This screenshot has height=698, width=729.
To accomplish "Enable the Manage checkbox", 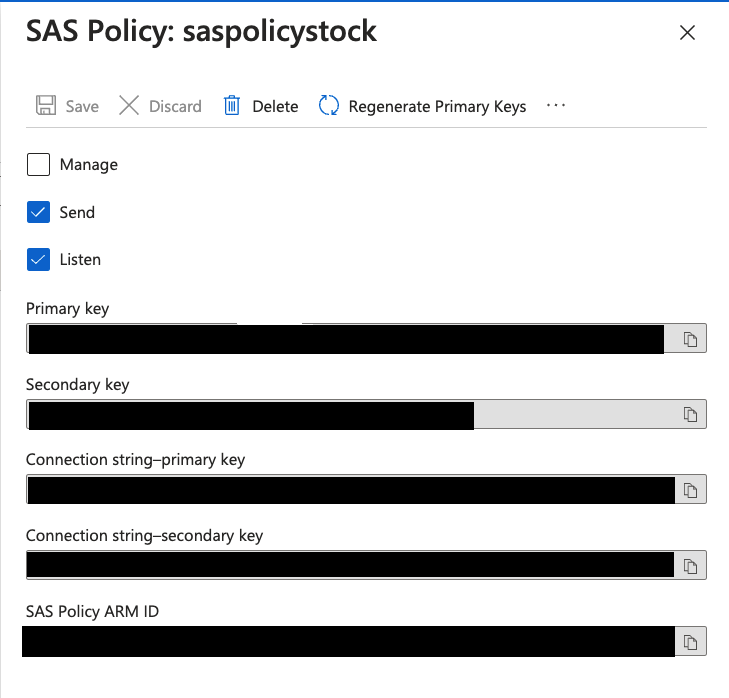I will pos(38,165).
